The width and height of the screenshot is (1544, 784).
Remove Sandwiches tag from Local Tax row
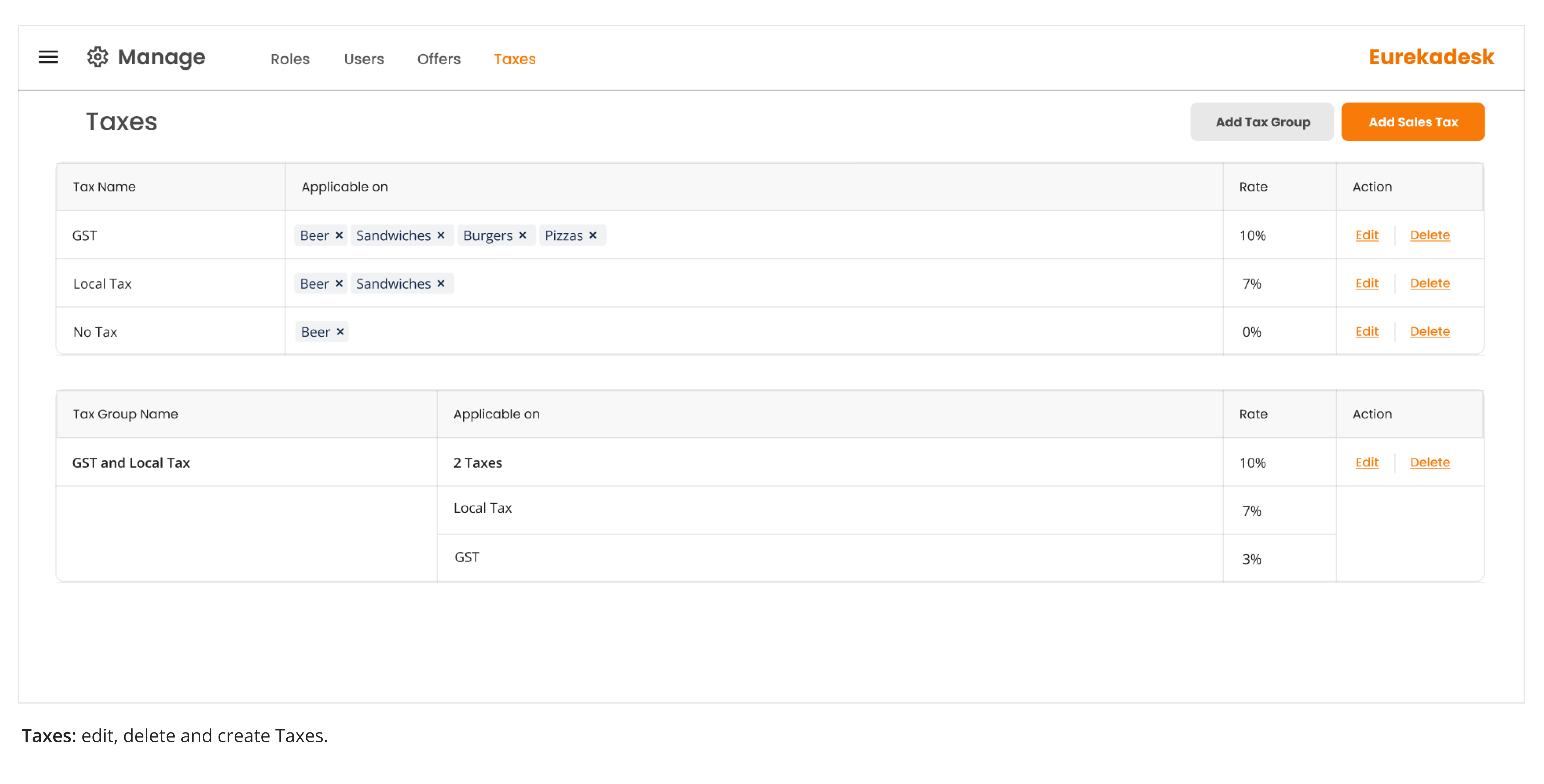(441, 283)
